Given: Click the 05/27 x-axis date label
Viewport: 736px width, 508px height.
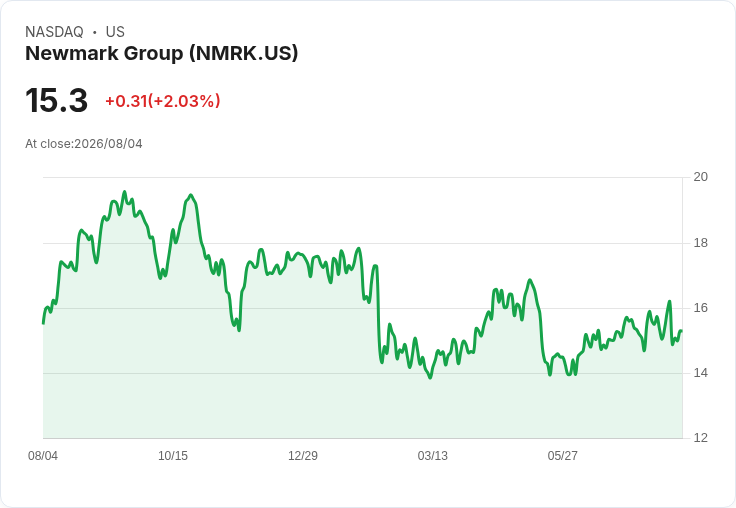Looking at the screenshot, I should click(x=562, y=455).
